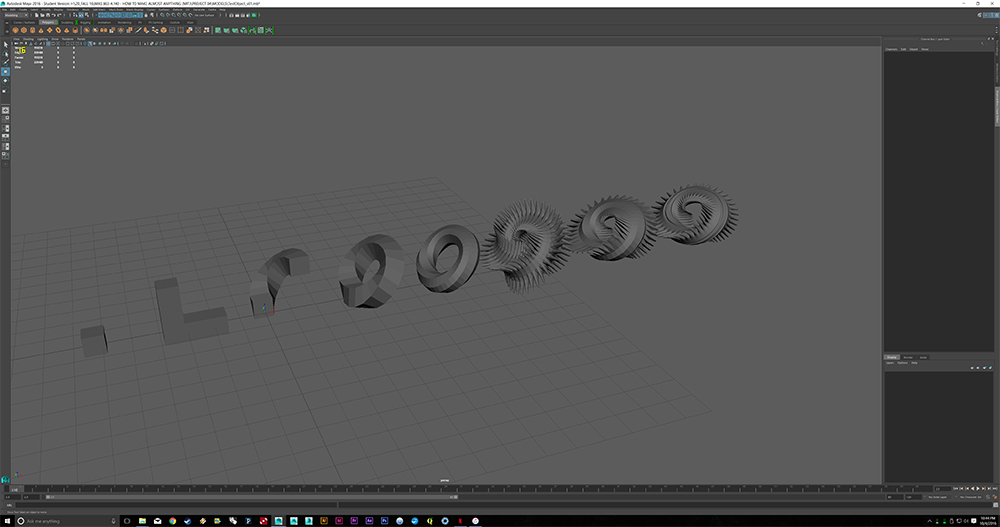This screenshot has height=527, width=1000.
Task: Open the File menu
Action: pyautogui.click(x=4, y=10)
